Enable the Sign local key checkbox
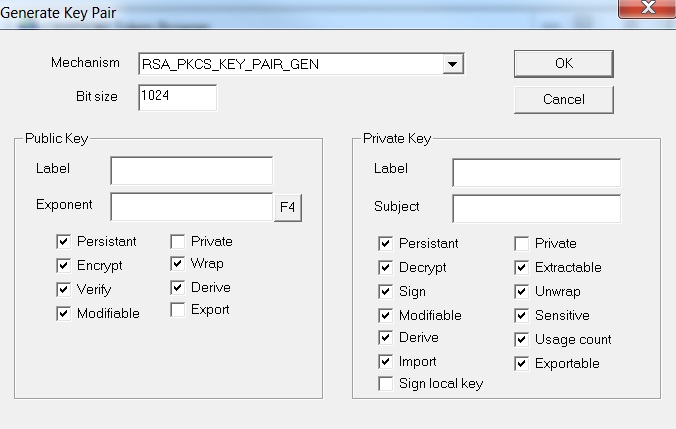 (x=385, y=384)
